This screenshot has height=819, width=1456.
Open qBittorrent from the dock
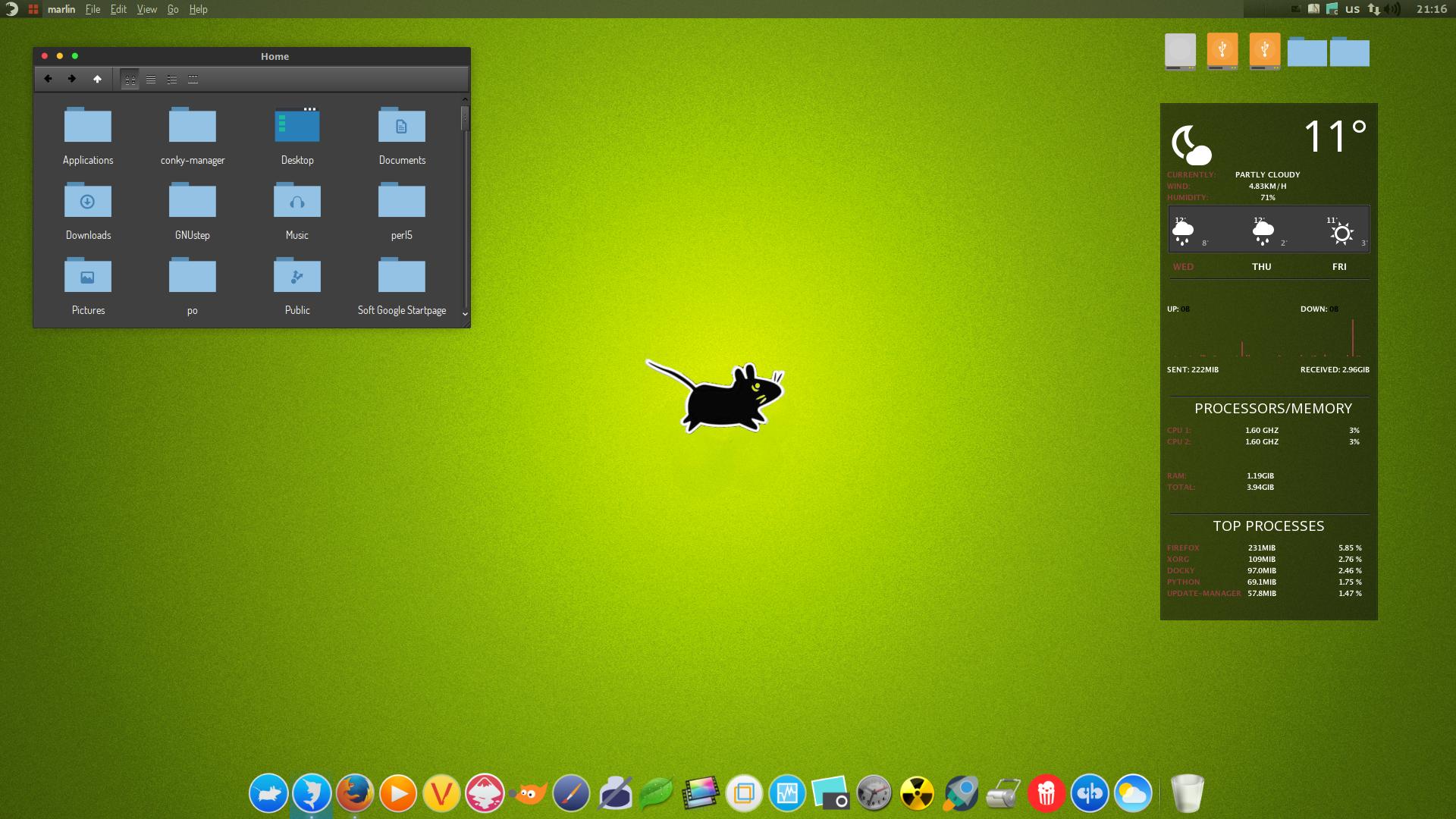pos(1090,793)
